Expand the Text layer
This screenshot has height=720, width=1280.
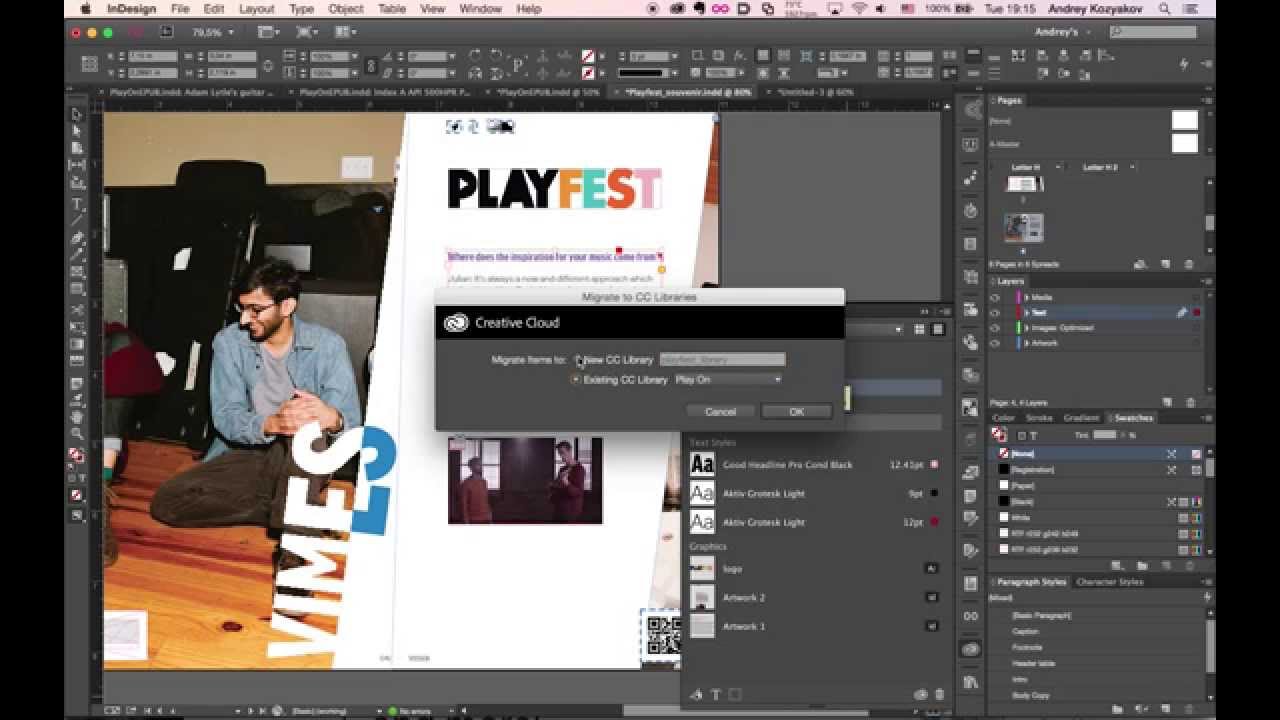[1027, 312]
